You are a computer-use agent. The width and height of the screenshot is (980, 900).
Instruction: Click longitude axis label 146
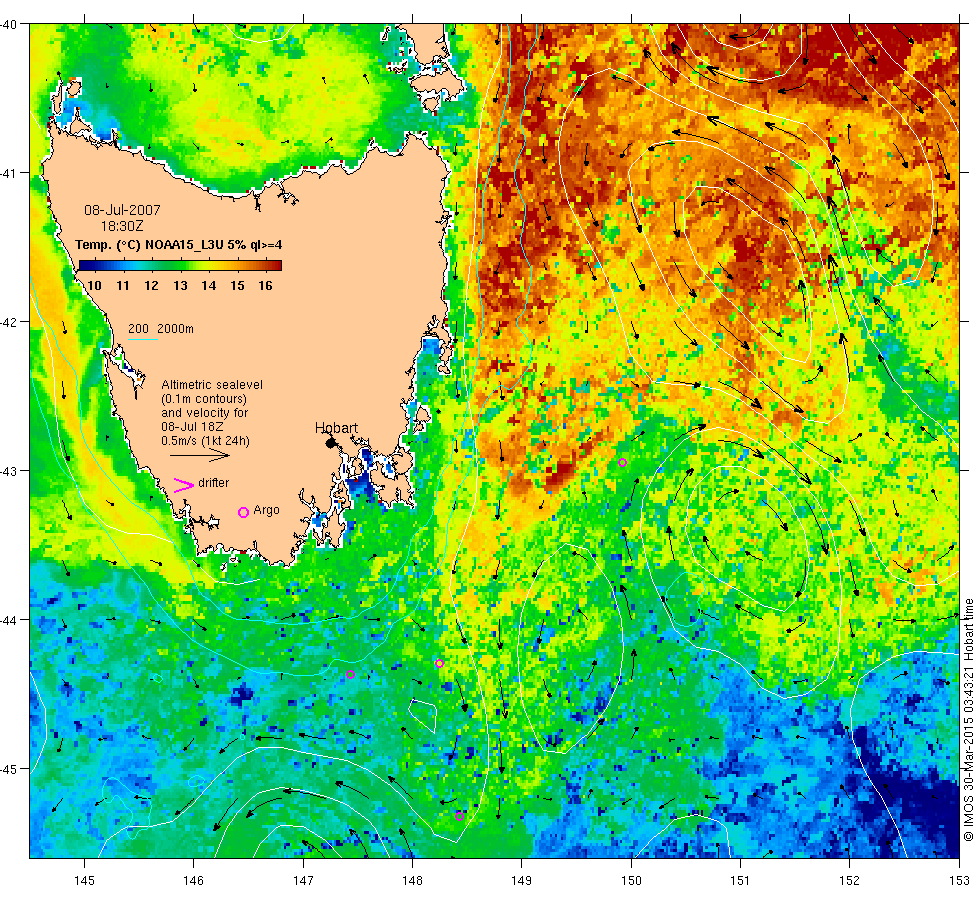point(193,881)
